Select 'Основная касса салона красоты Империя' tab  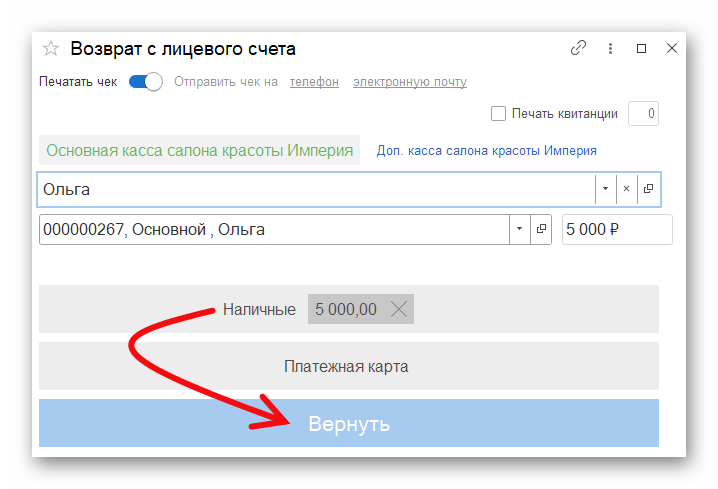point(199,150)
